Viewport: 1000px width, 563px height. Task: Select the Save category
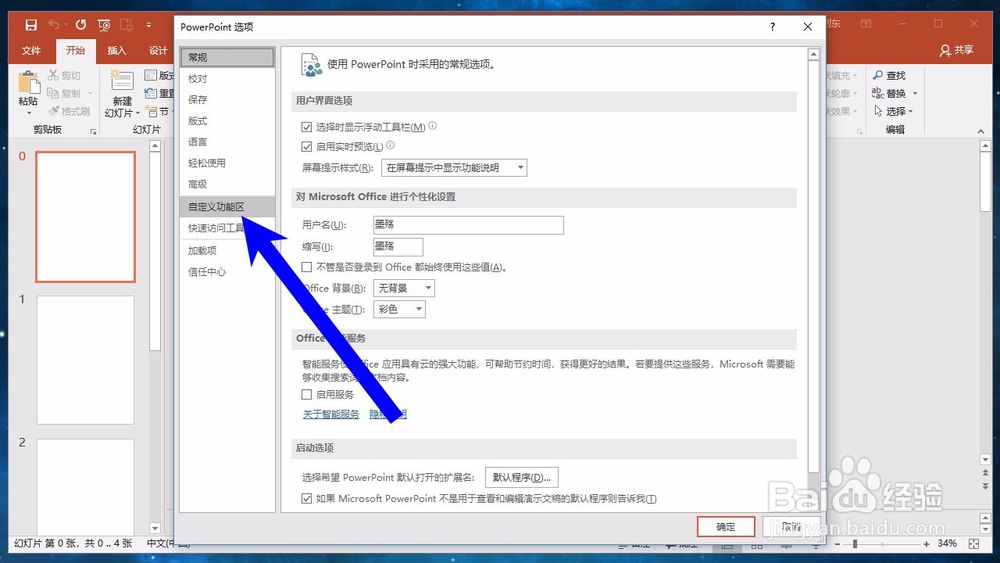point(227,99)
